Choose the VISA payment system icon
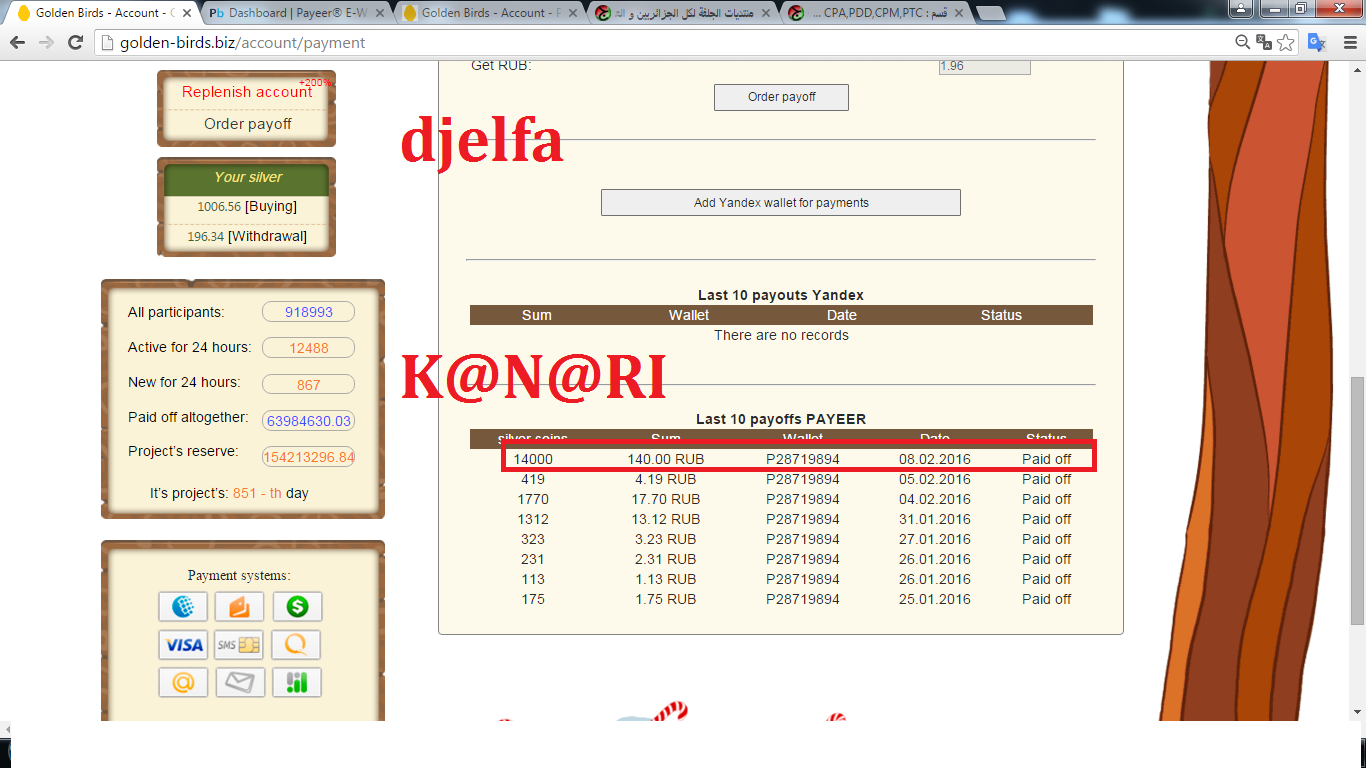Image resolution: width=1366 pixels, height=768 pixels. point(183,645)
